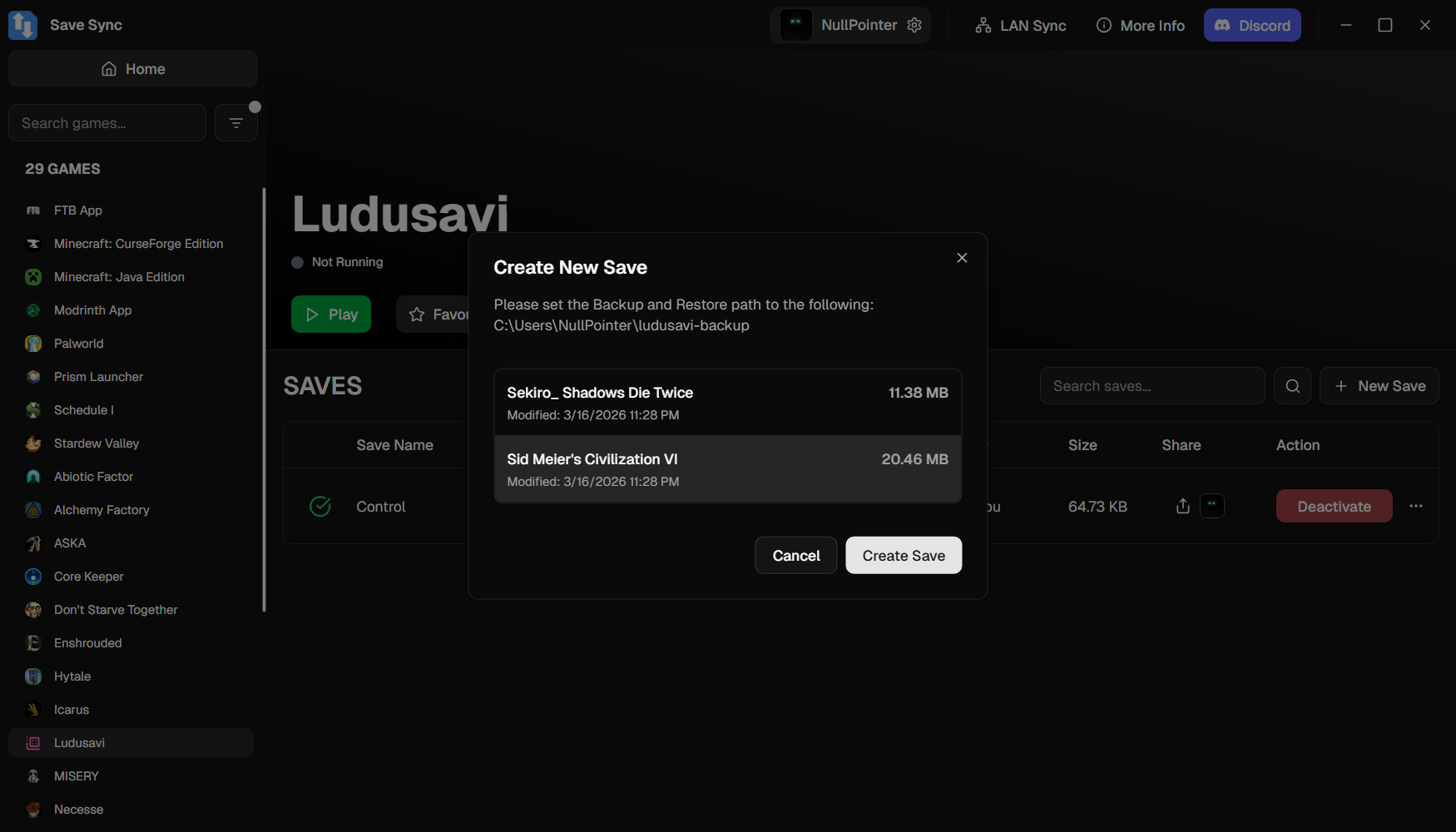Select Prism Launcher
Viewport: 1456px width, 832px height.
coord(131,377)
